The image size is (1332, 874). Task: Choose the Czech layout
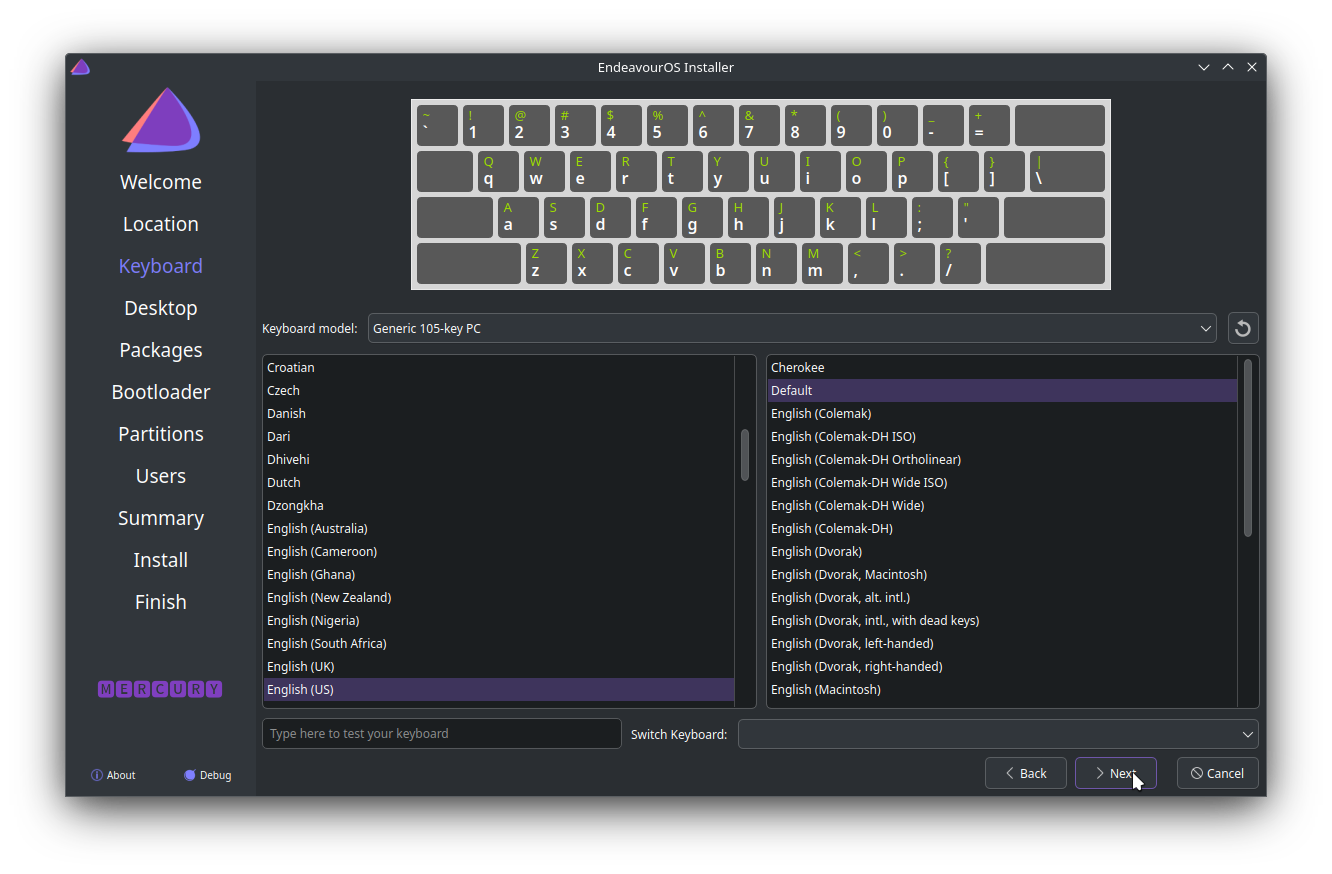point(498,390)
